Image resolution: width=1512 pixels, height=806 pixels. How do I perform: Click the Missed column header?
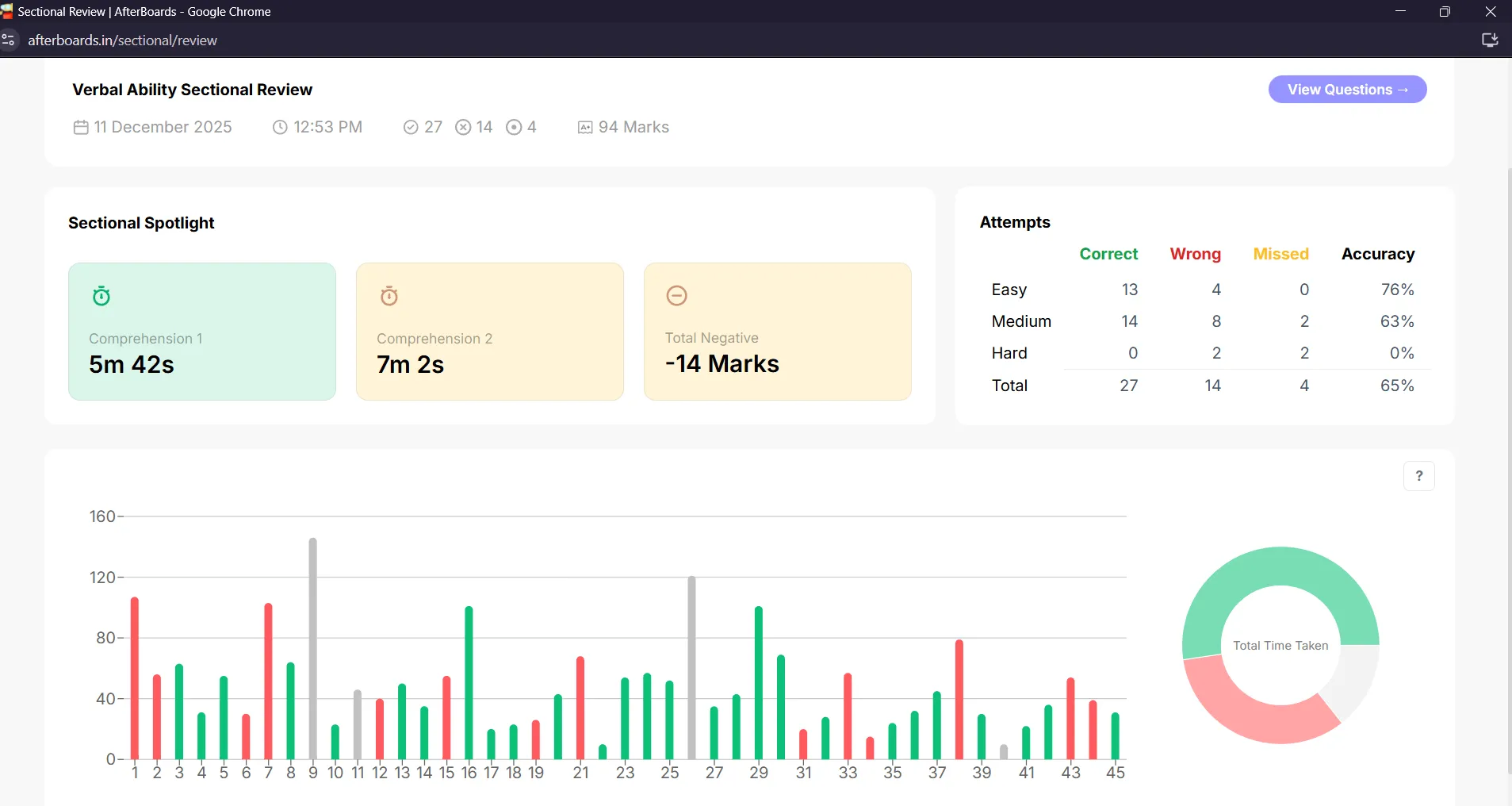pyautogui.click(x=1280, y=254)
